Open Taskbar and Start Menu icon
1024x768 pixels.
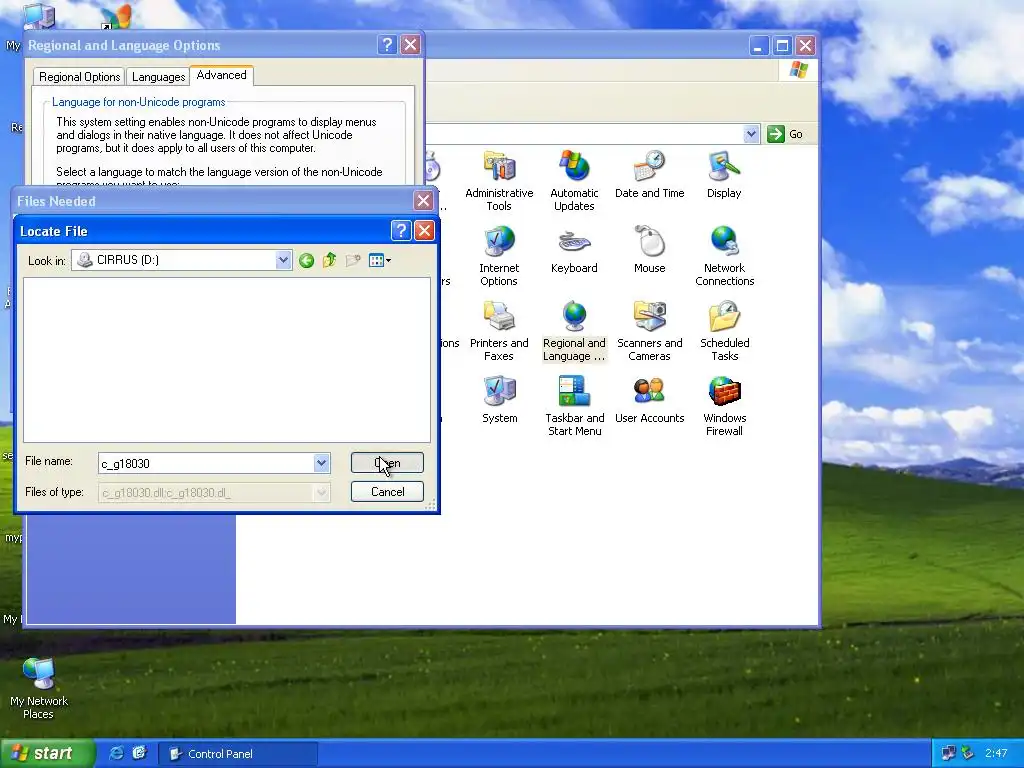pos(575,406)
